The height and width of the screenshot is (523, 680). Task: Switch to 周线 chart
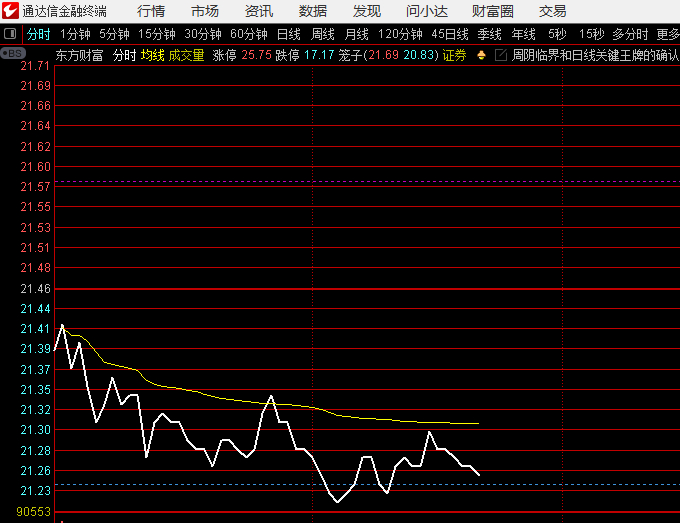tap(323, 34)
